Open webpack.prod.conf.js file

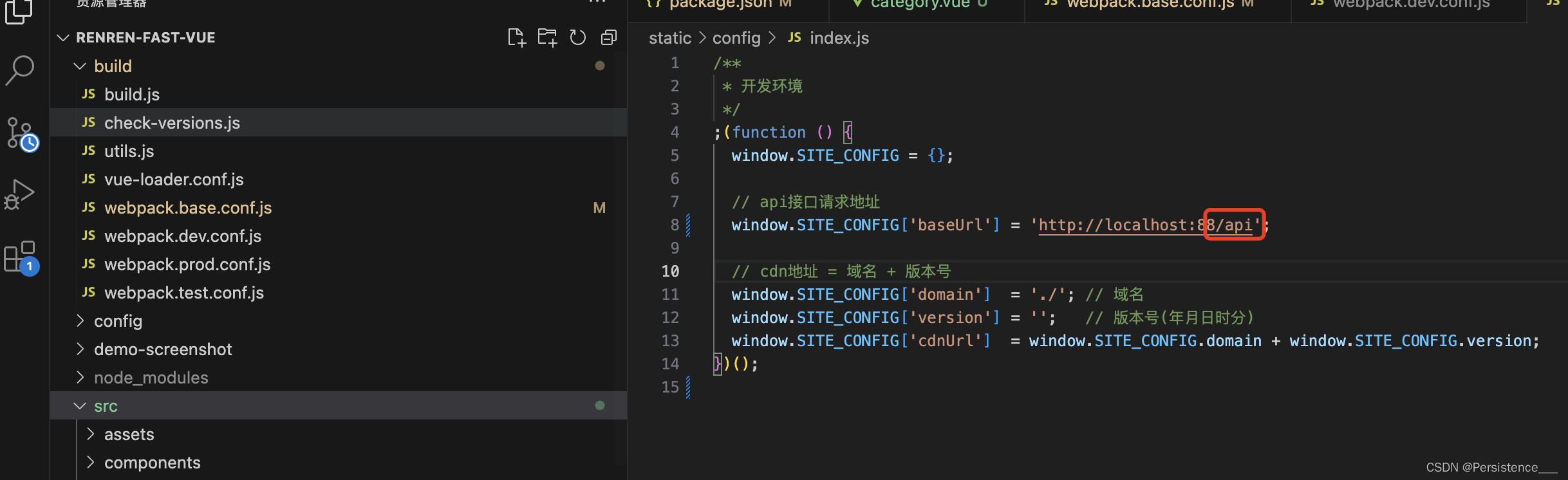(339, 264)
